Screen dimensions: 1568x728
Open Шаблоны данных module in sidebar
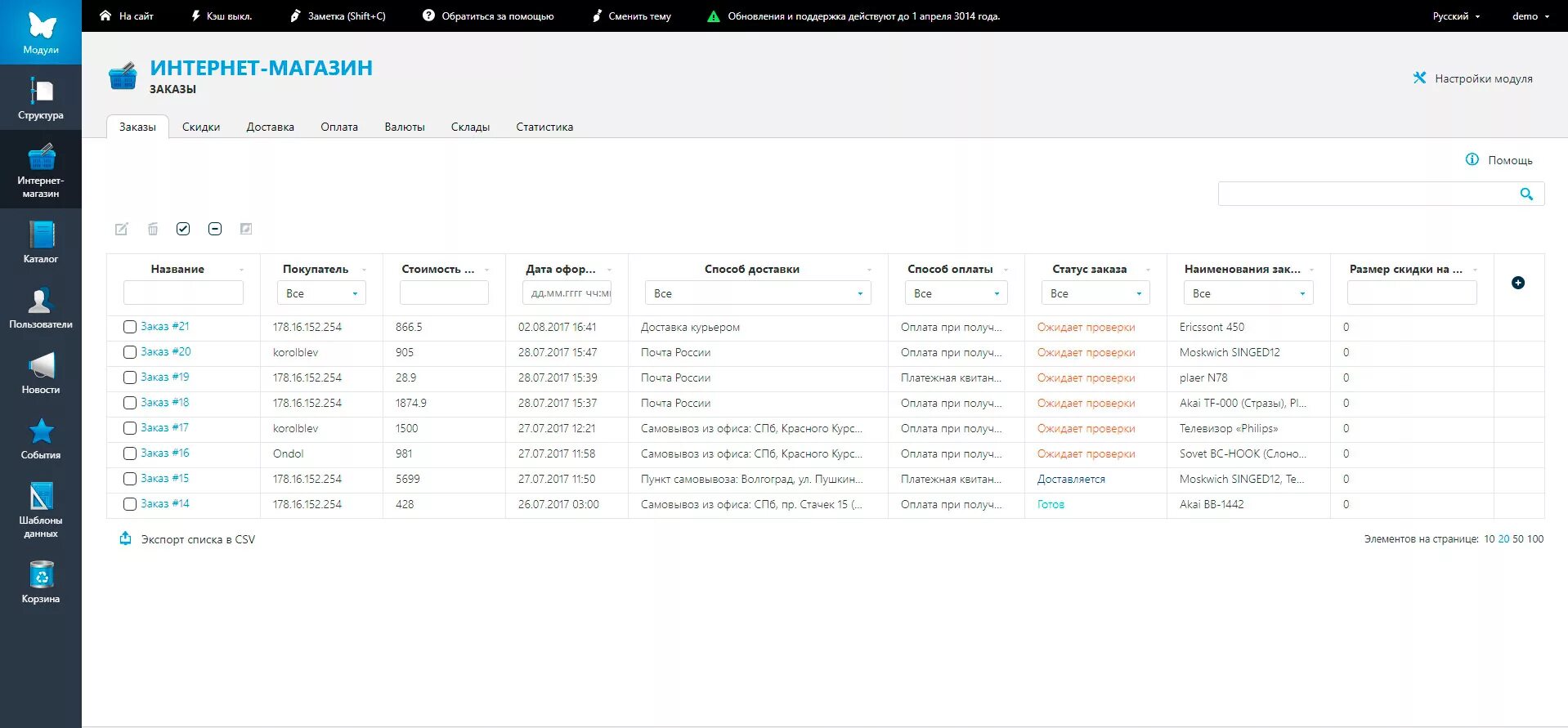41,510
